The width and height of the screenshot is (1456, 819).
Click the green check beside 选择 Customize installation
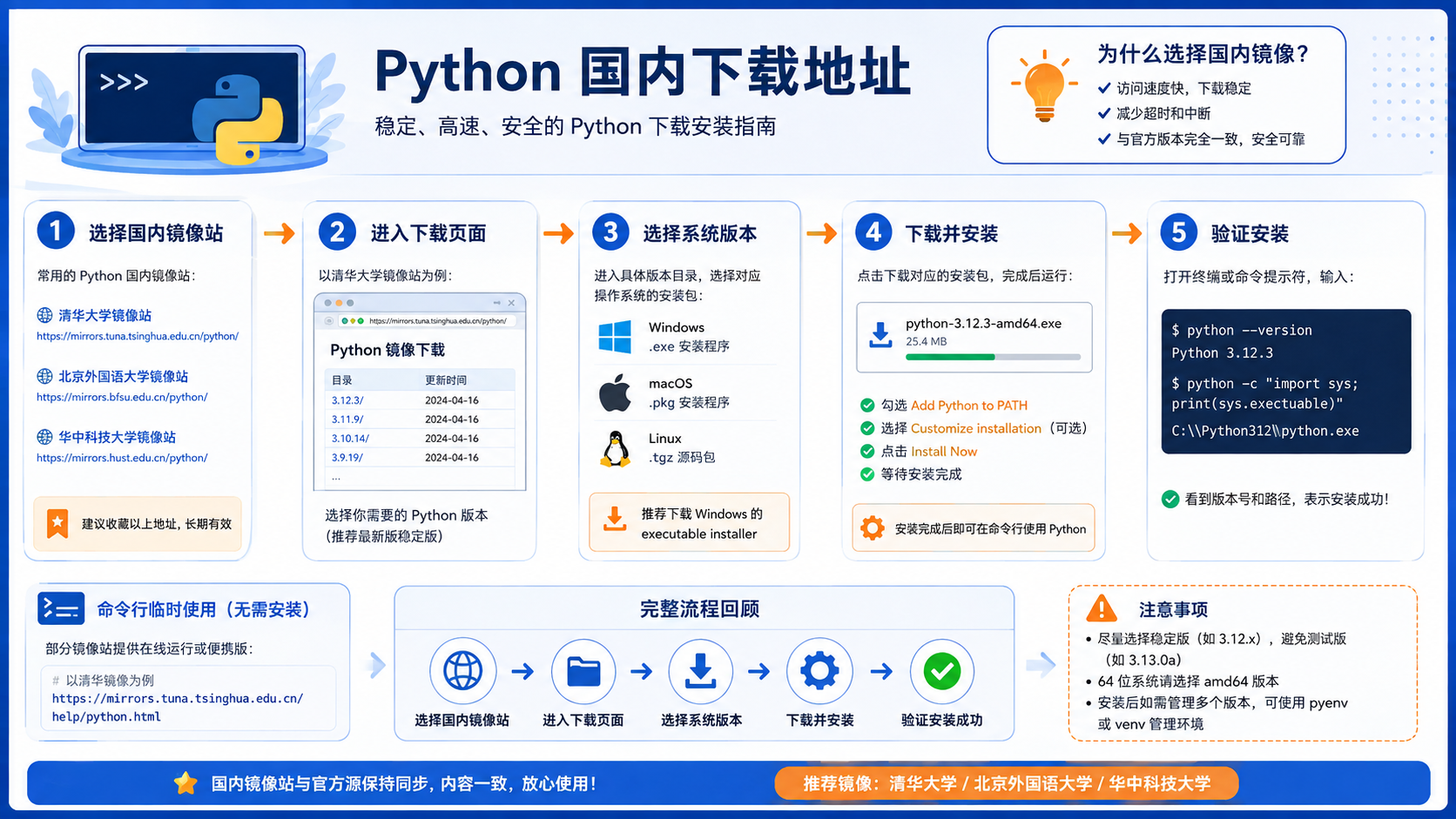[867, 428]
